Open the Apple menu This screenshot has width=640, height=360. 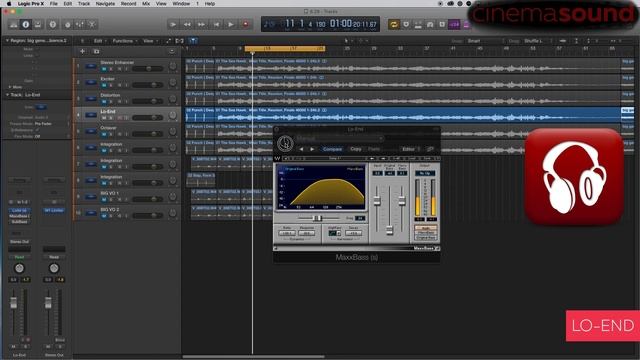(x=9, y=4)
